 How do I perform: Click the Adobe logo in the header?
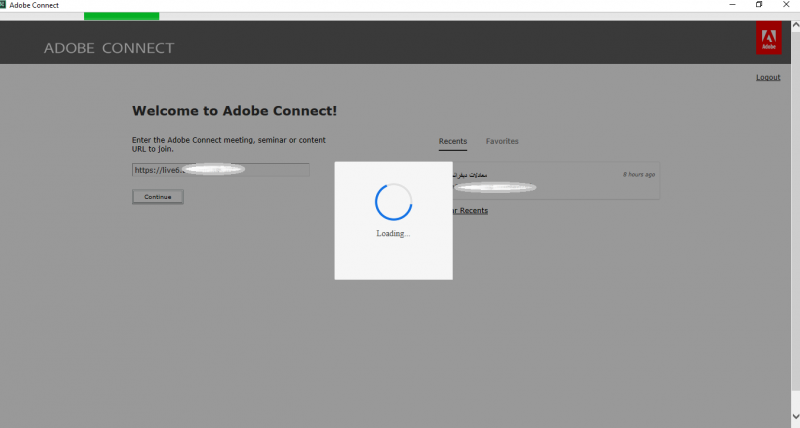tap(768, 38)
